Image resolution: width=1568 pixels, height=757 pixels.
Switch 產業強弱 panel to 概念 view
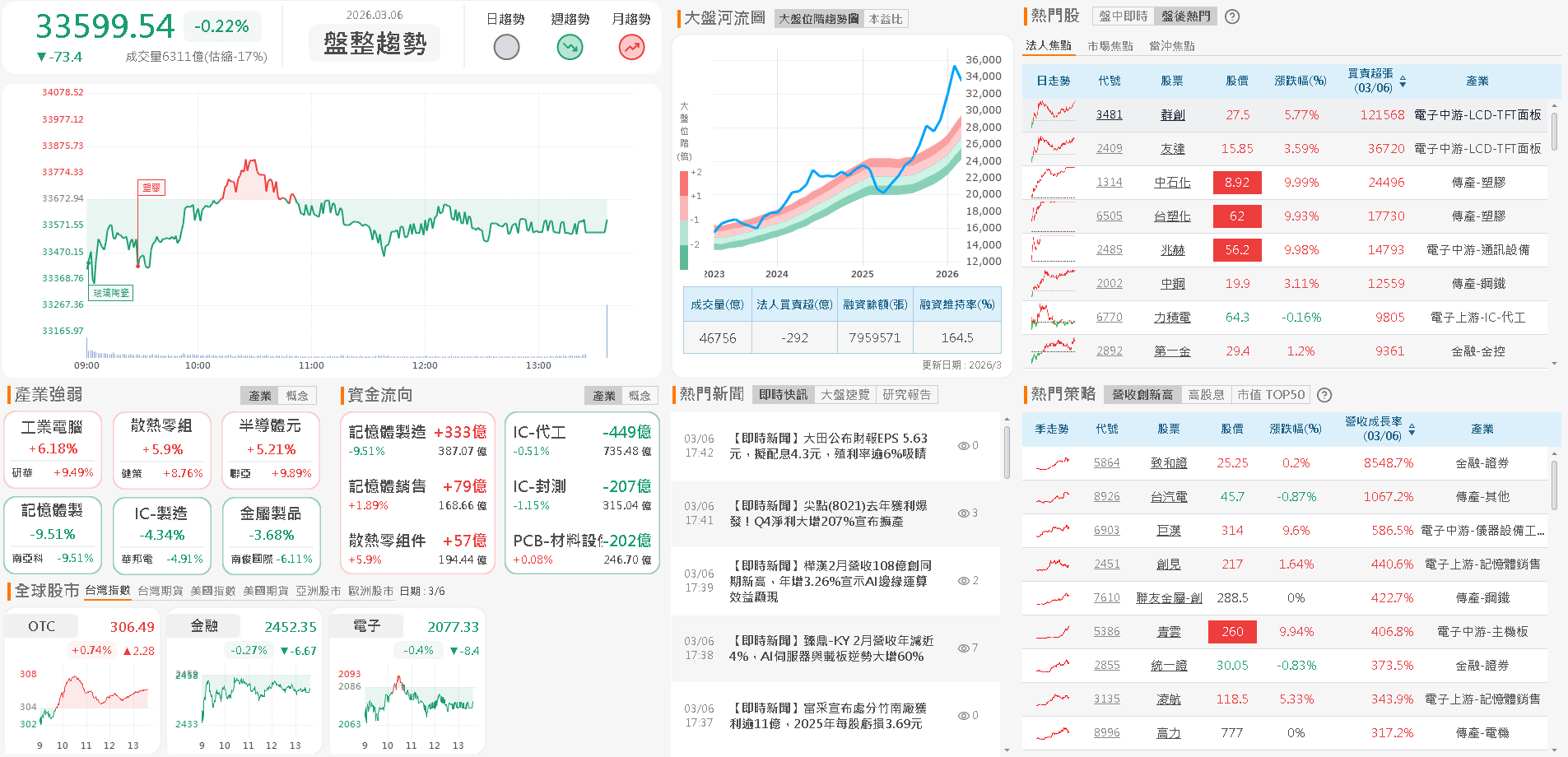point(298,395)
